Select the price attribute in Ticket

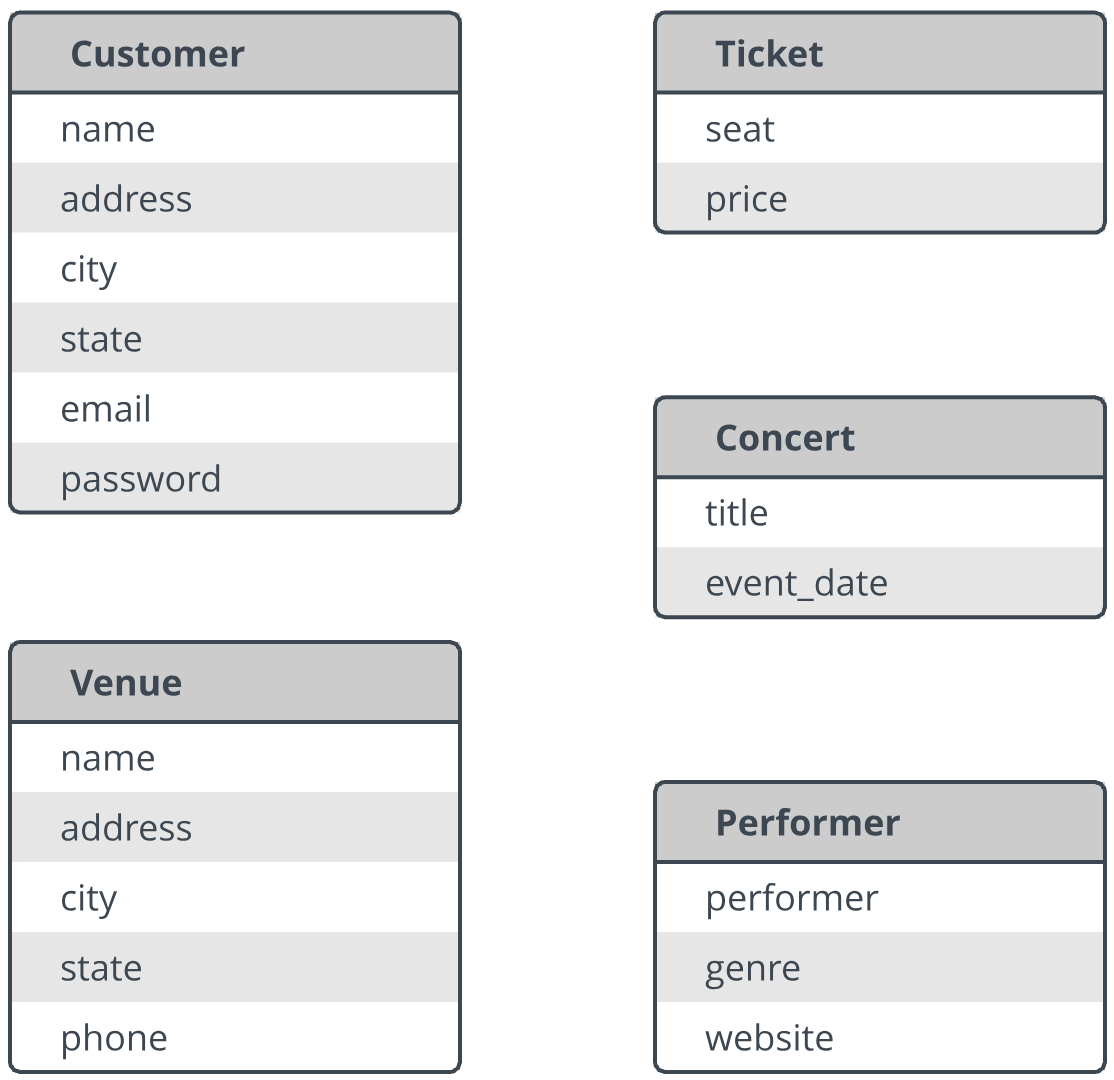(x=880, y=198)
